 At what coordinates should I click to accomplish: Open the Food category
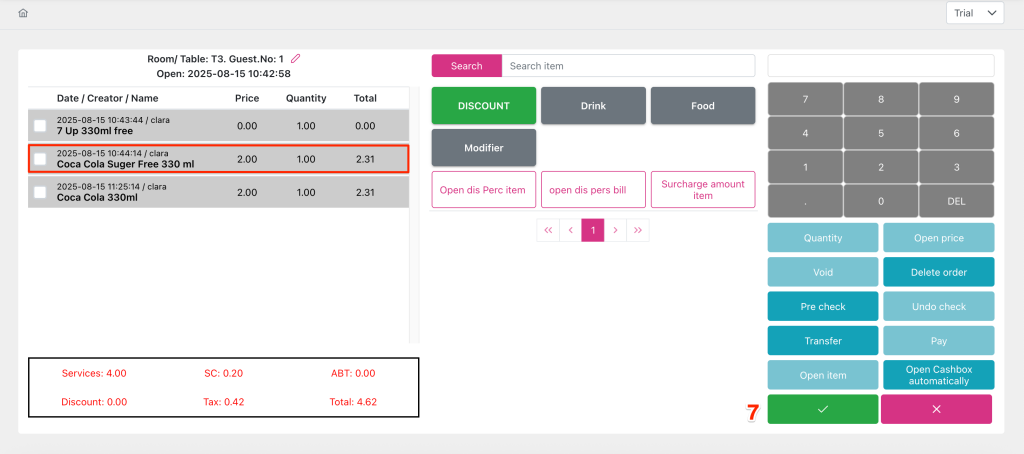click(x=702, y=106)
